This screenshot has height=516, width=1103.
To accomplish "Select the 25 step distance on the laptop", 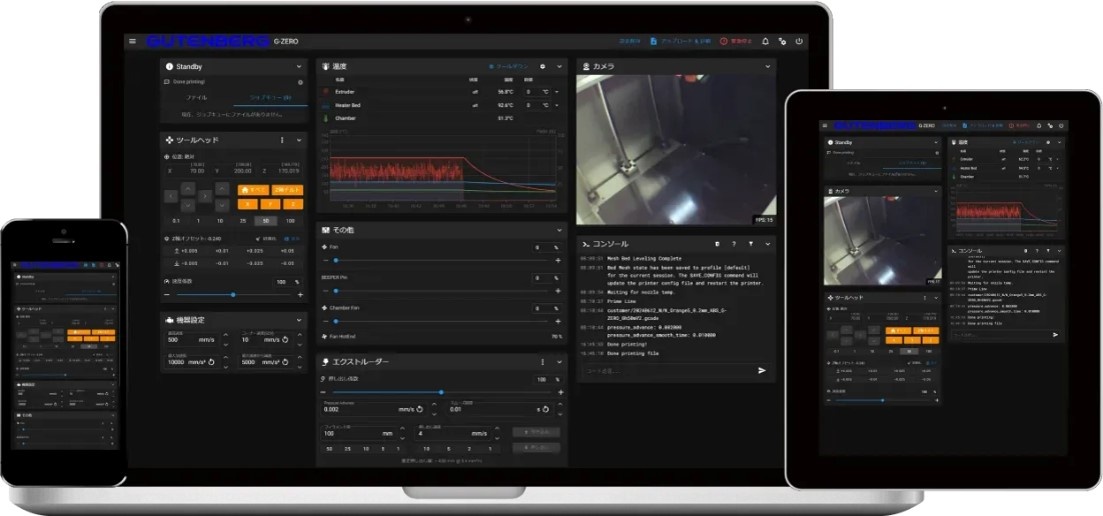I will pyautogui.click(x=244, y=220).
